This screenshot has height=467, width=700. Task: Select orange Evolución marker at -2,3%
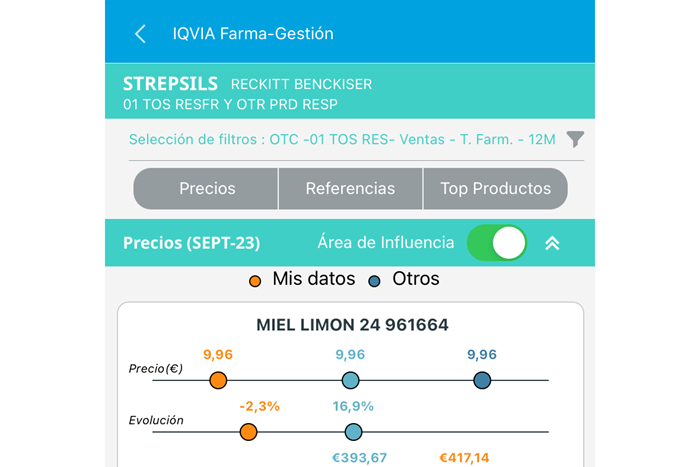[248, 432]
